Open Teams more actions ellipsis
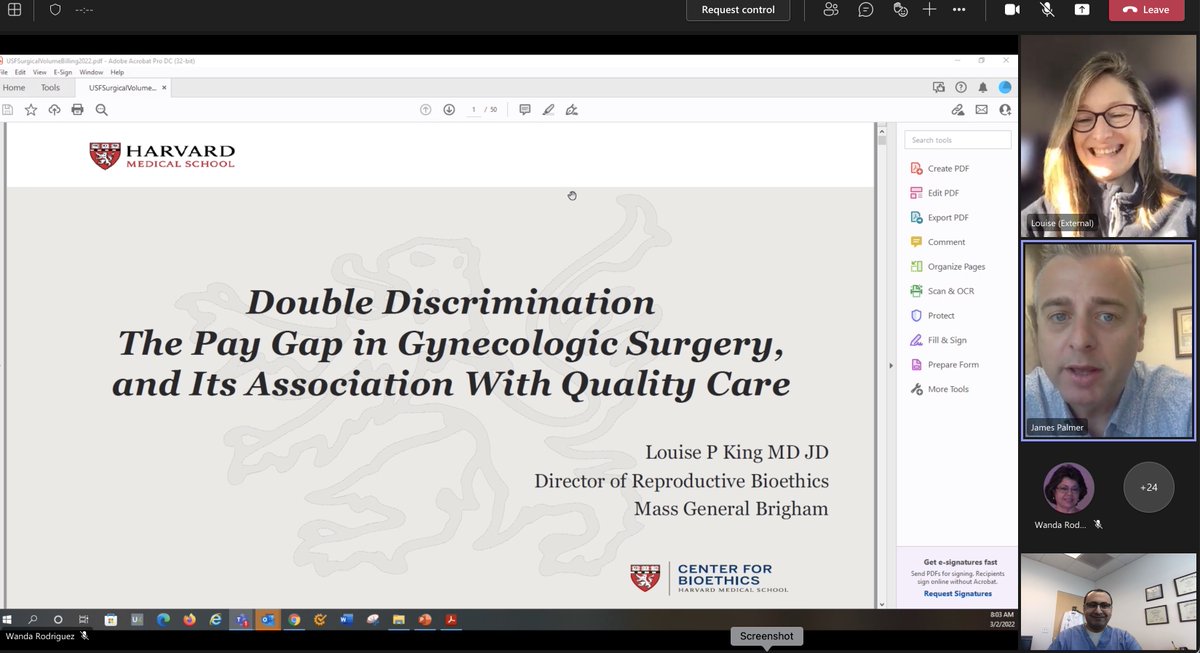 point(959,9)
